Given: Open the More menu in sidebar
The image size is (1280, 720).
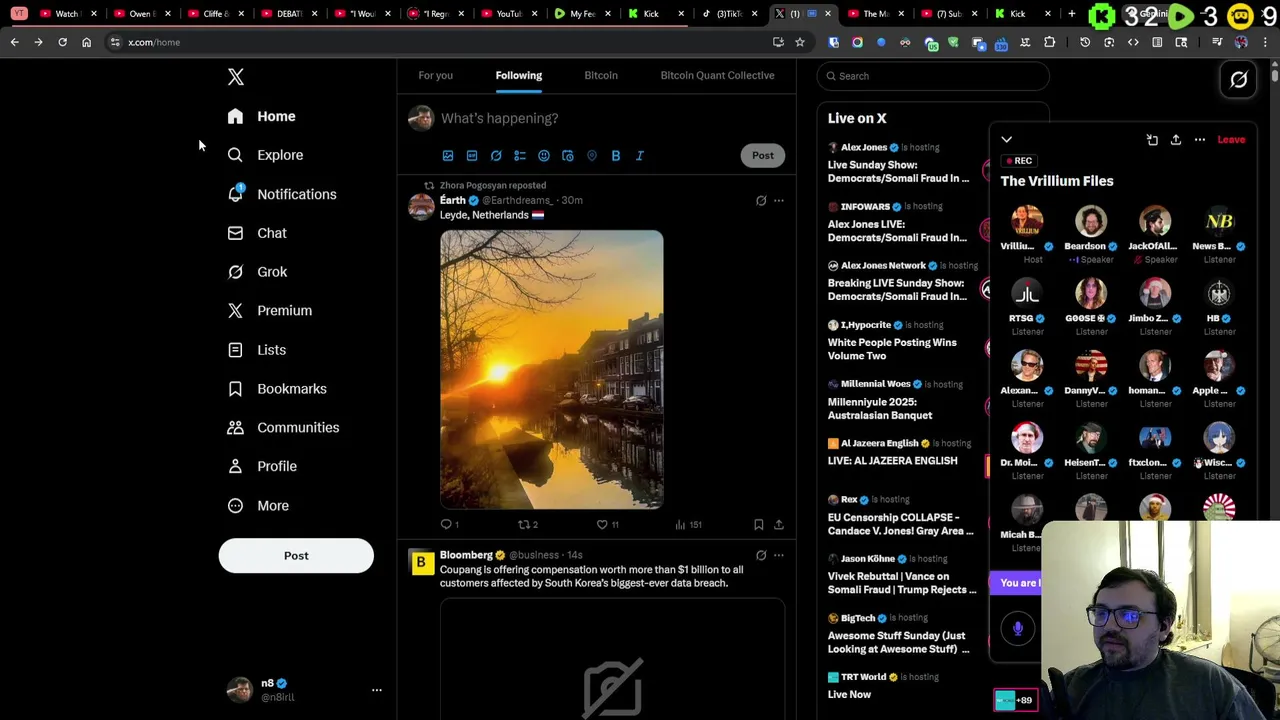Looking at the screenshot, I should (258, 506).
